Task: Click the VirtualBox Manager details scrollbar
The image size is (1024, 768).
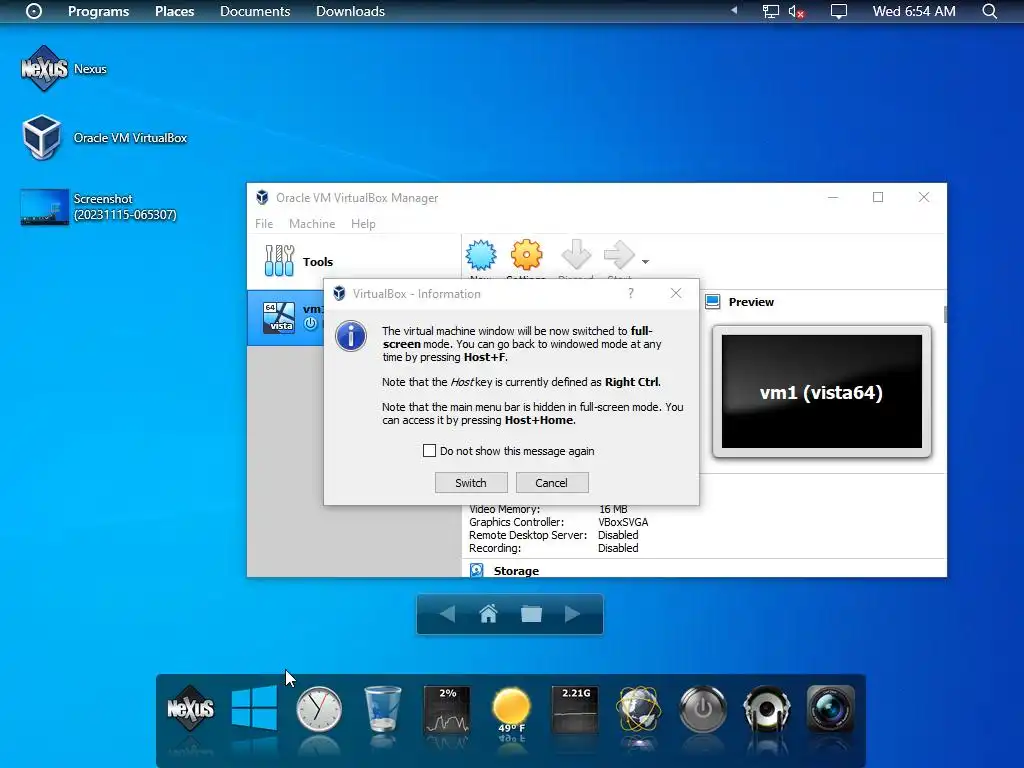Action: point(944,314)
